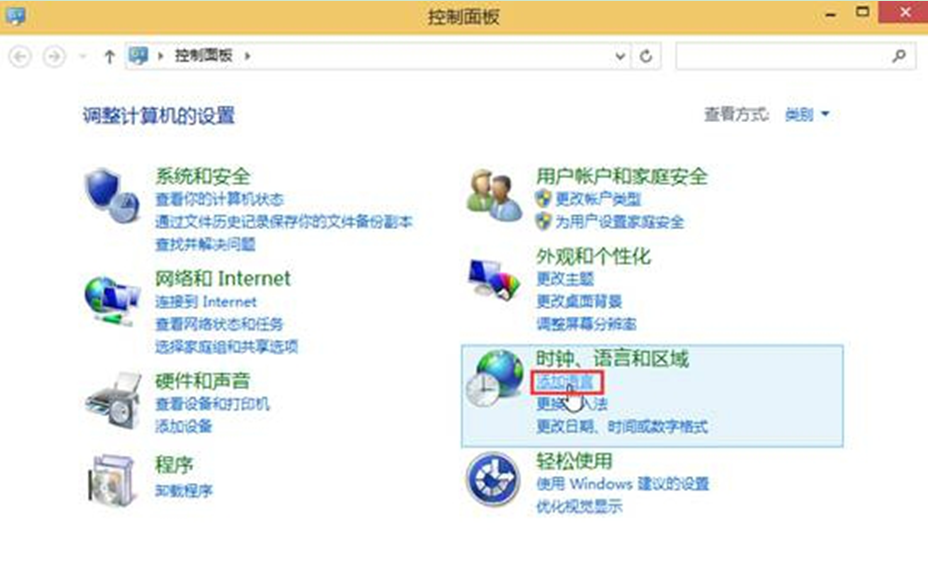Viewport: 928px width, 564px height.
Task: Click 调整屏幕分辨率 link
Action: point(586,324)
